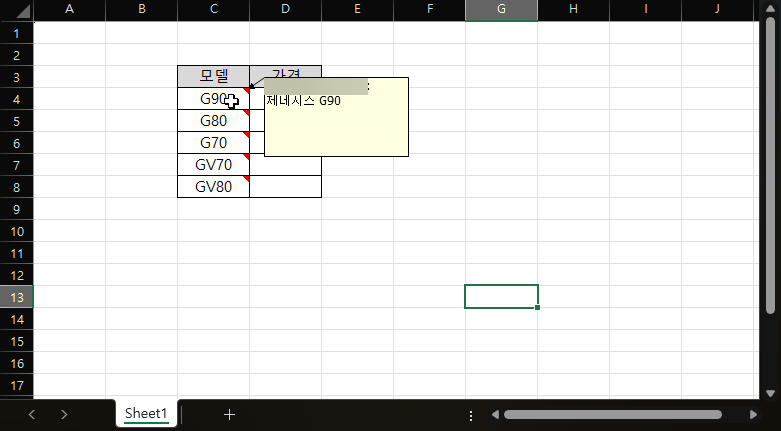Click horizontal scrollbar right arrow
The width and height of the screenshot is (781, 431).
[753, 415]
